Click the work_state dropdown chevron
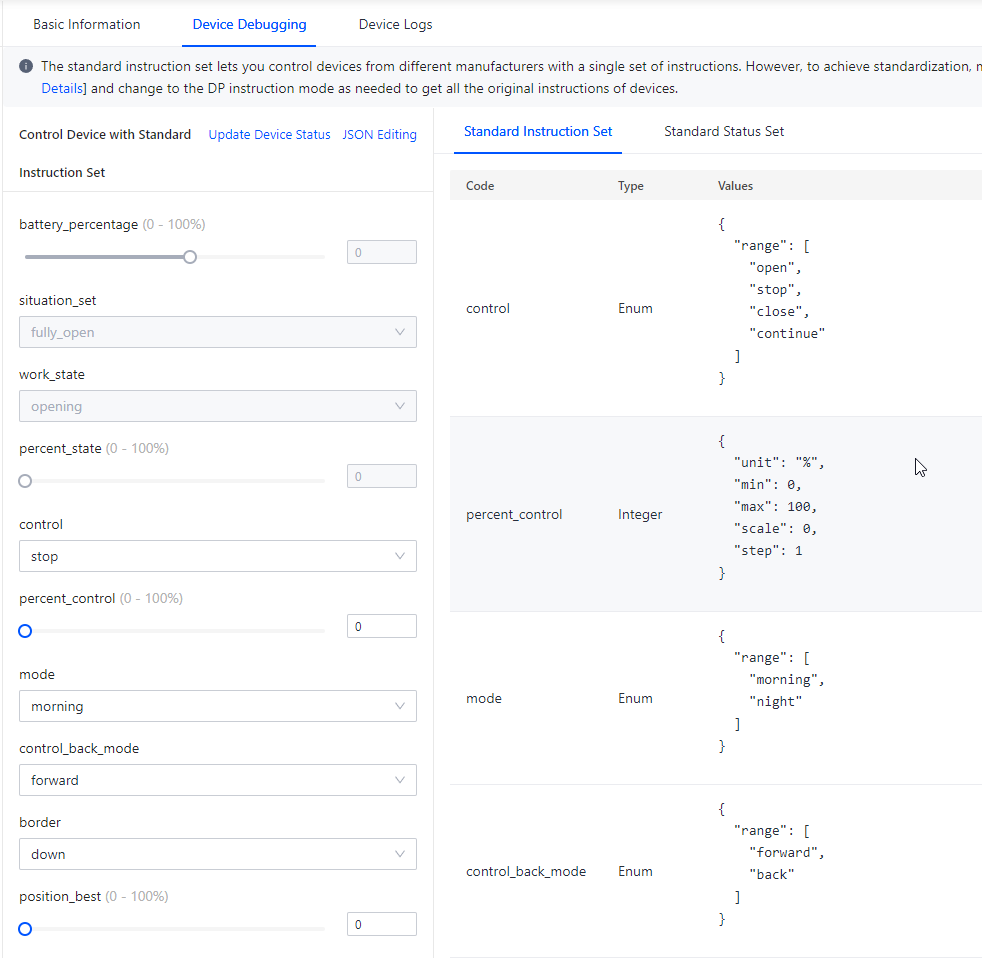 click(x=400, y=406)
